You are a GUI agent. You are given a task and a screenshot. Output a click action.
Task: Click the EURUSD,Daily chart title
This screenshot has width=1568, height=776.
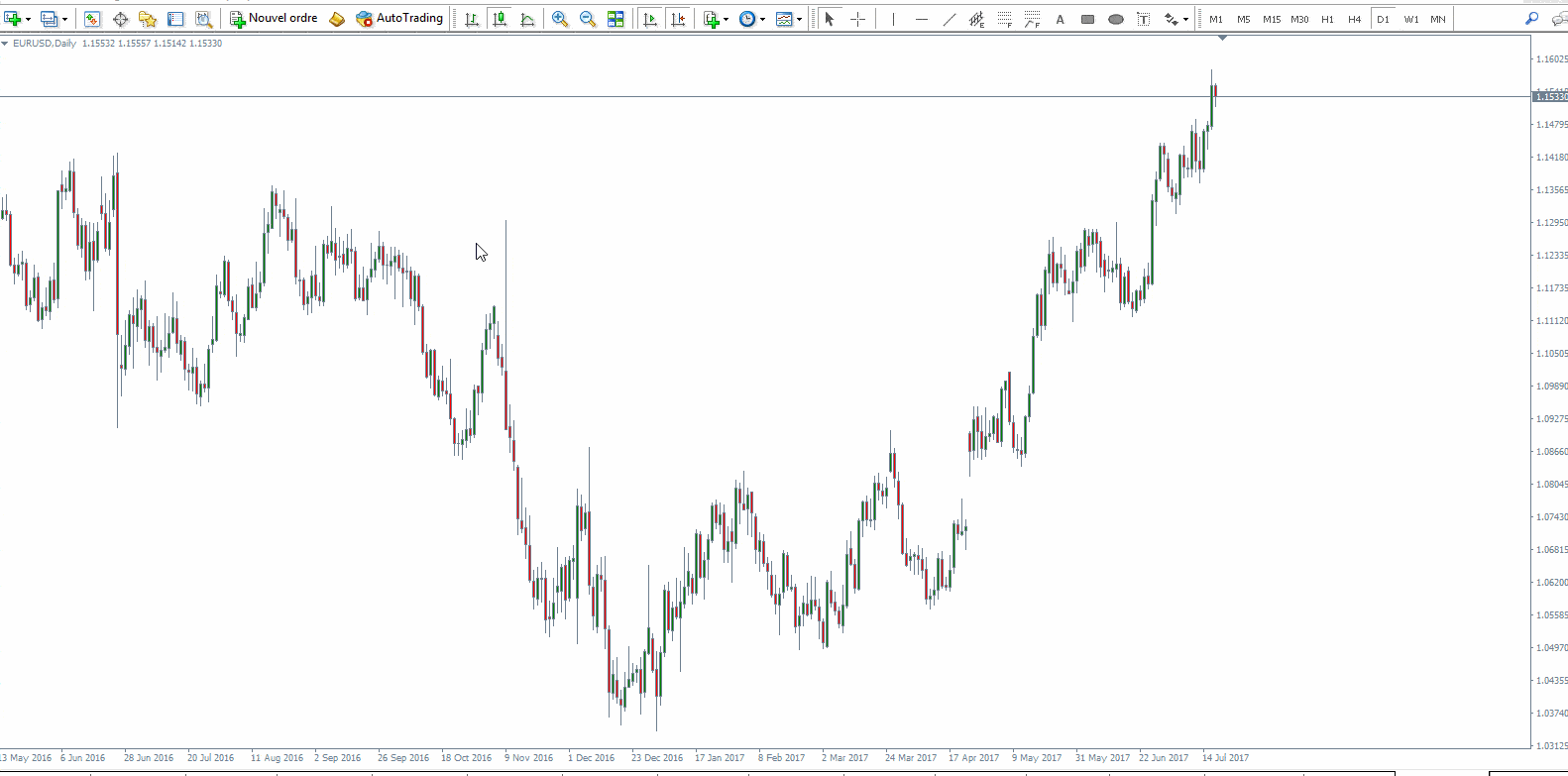click(45, 44)
